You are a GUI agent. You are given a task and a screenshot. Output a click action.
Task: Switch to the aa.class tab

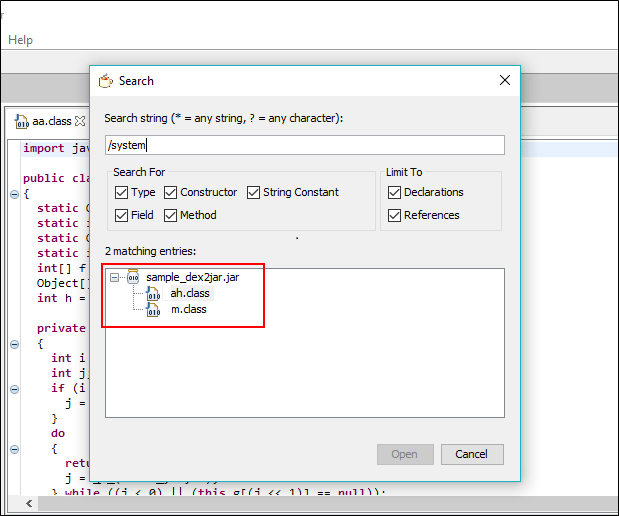[x=51, y=121]
